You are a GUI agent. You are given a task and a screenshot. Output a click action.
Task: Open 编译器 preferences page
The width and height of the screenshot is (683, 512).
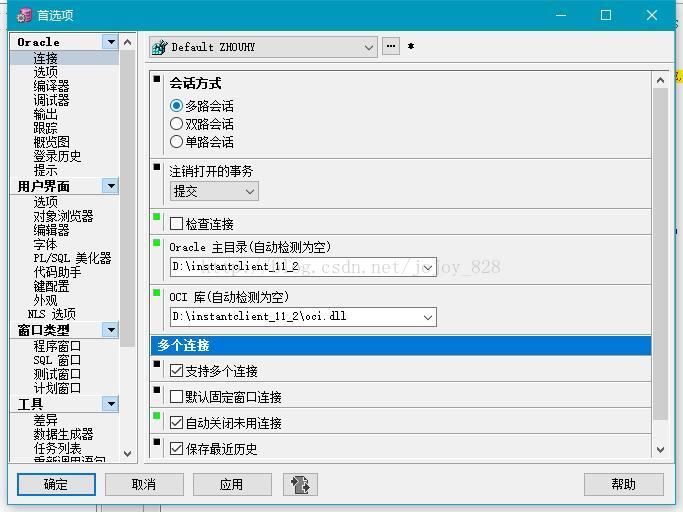point(51,86)
